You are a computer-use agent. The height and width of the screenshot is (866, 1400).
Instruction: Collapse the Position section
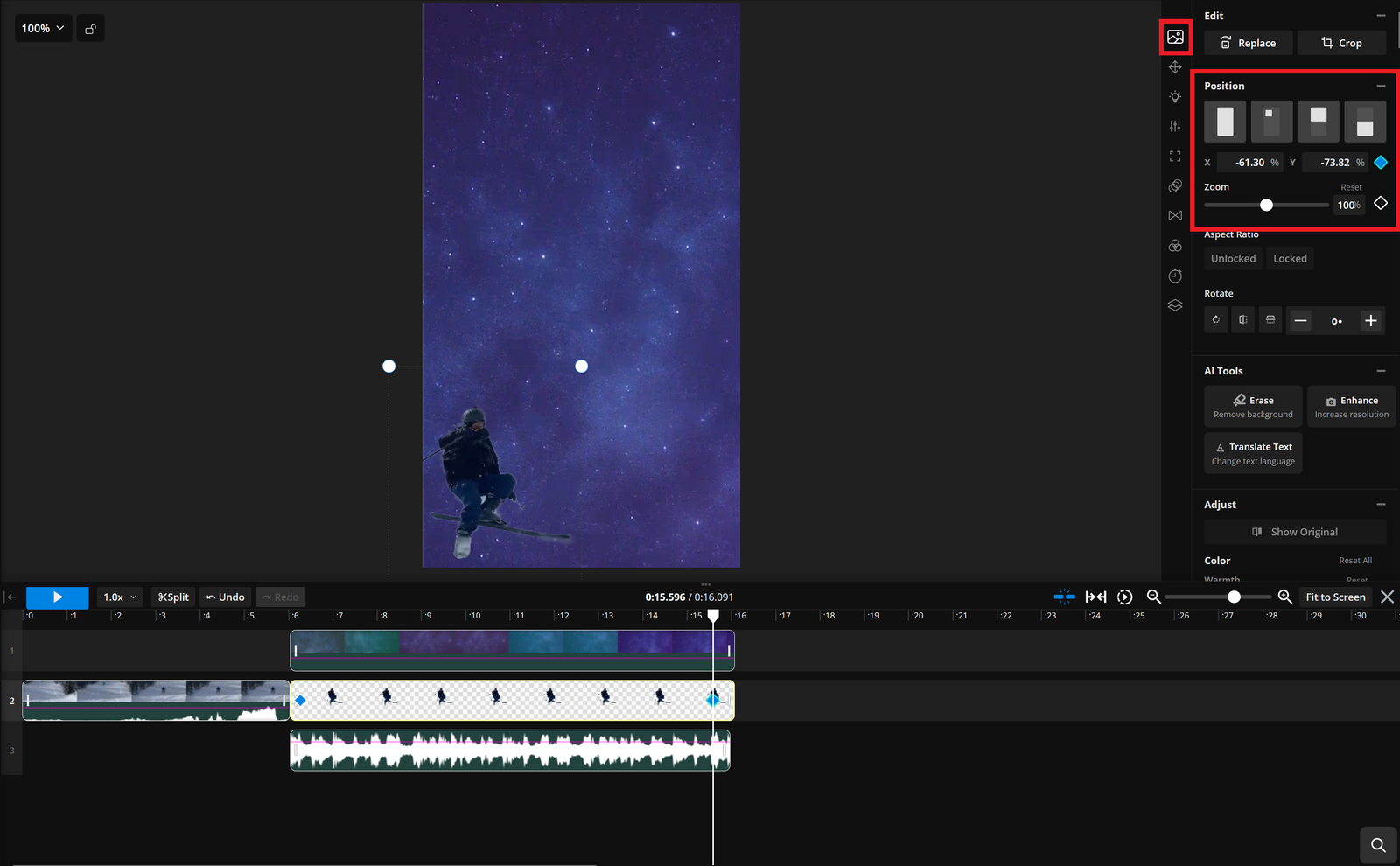click(1381, 86)
